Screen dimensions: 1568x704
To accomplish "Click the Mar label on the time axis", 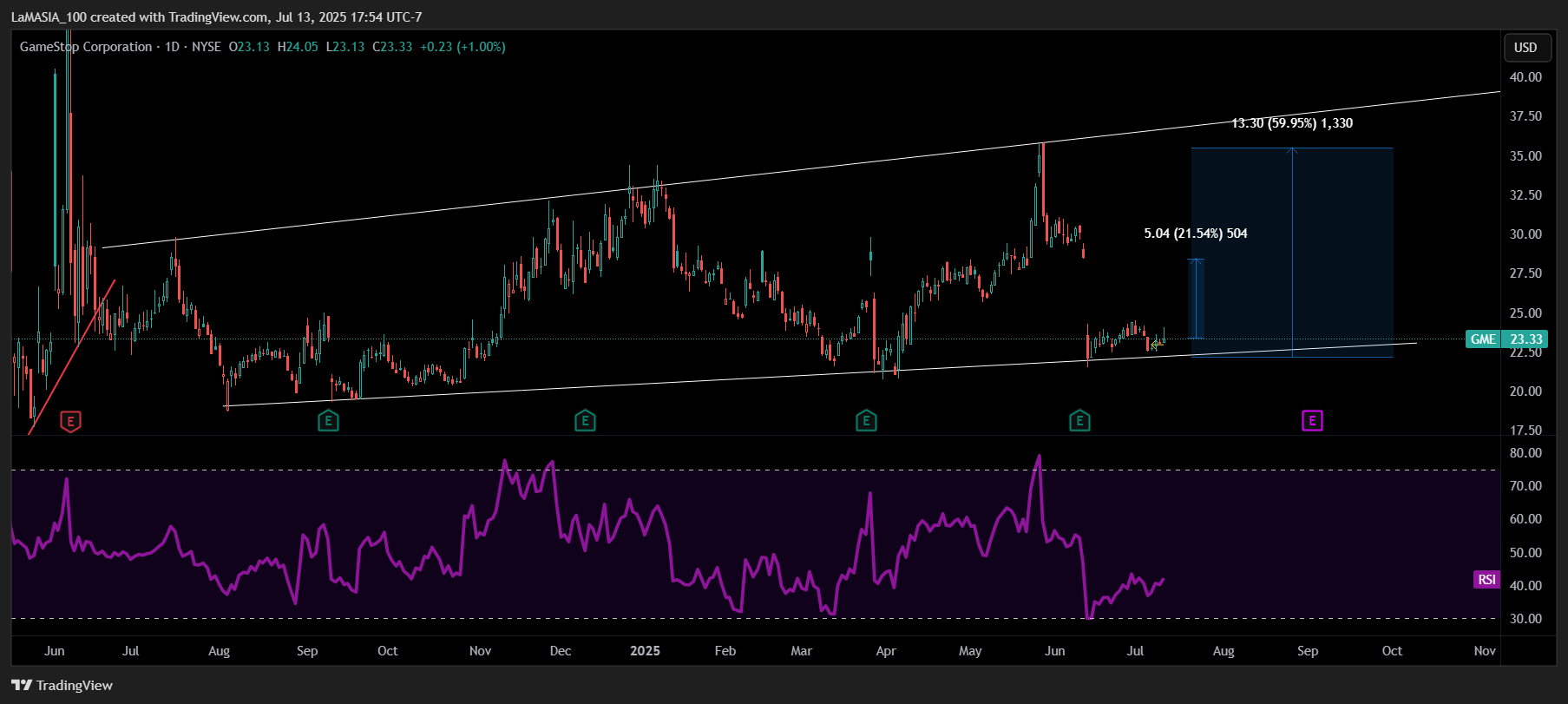I will click(x=802, y=651).
